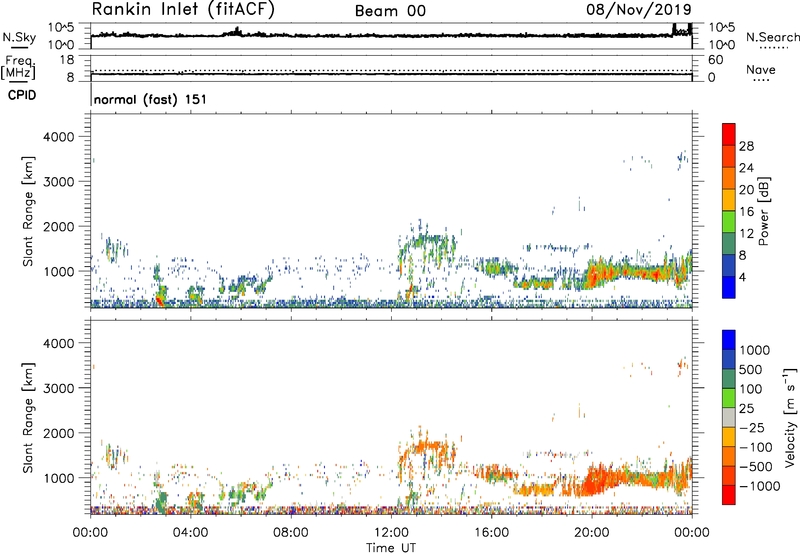This screenshot has height=554, width=800.
Task: Click the 4000 tick on power panel axis
Action: click(58, 137)
